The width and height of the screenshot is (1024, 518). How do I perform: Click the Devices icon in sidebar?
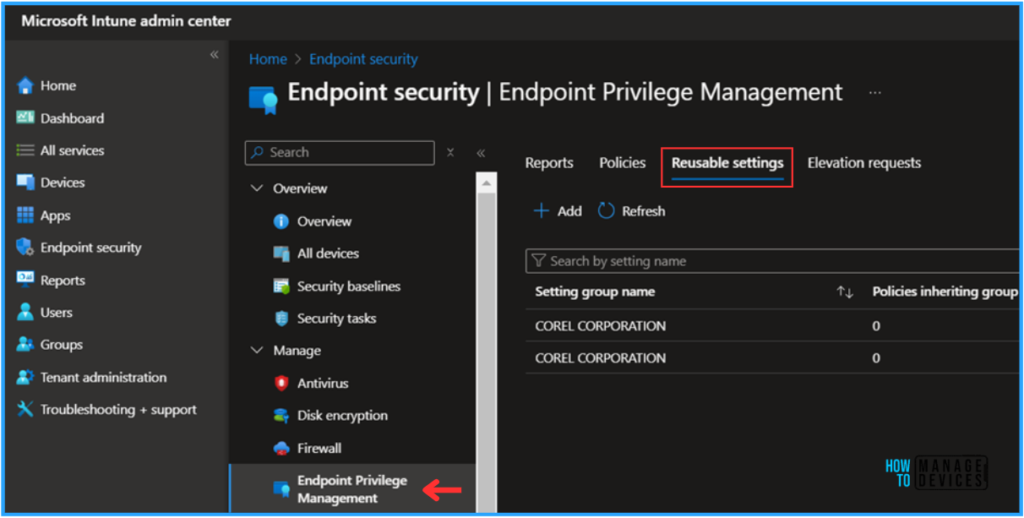[25, 182]
